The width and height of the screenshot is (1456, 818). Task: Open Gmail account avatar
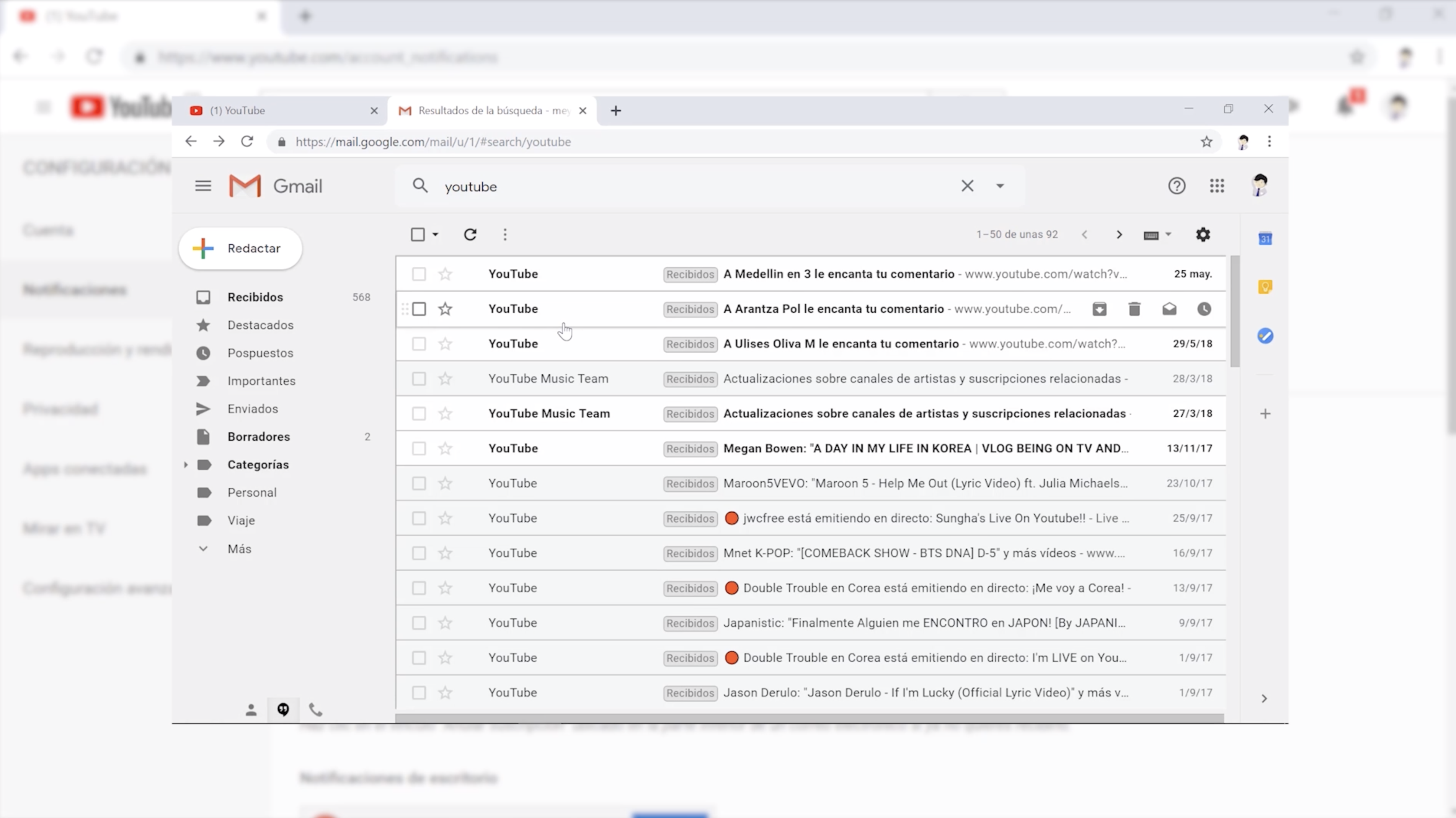coord(1259,185)
